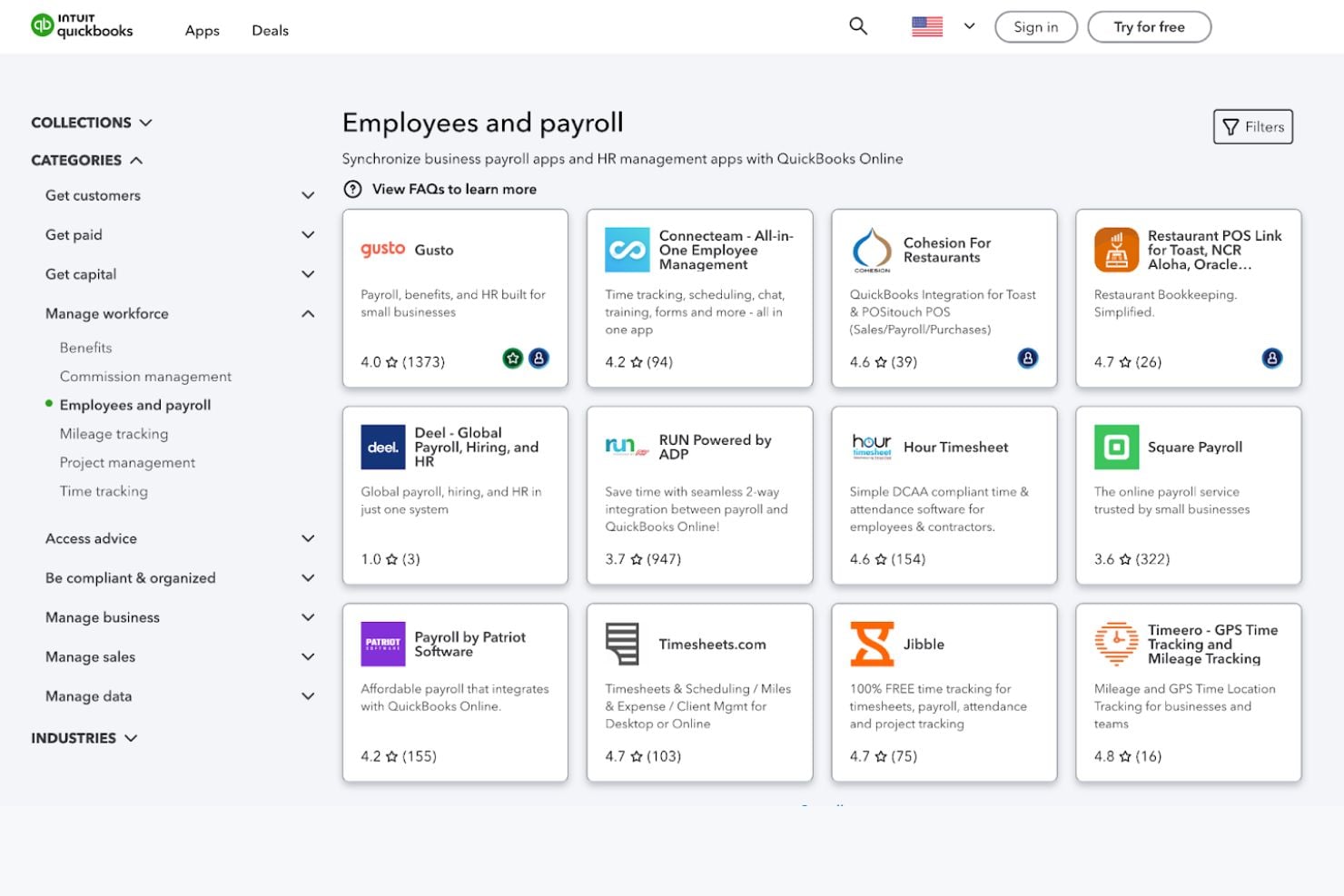Click Payroll by Patriot Software description
Image resolution: width=1344 pixels, height=896 pixels.
pyautogui.click(x=454, y=697)
